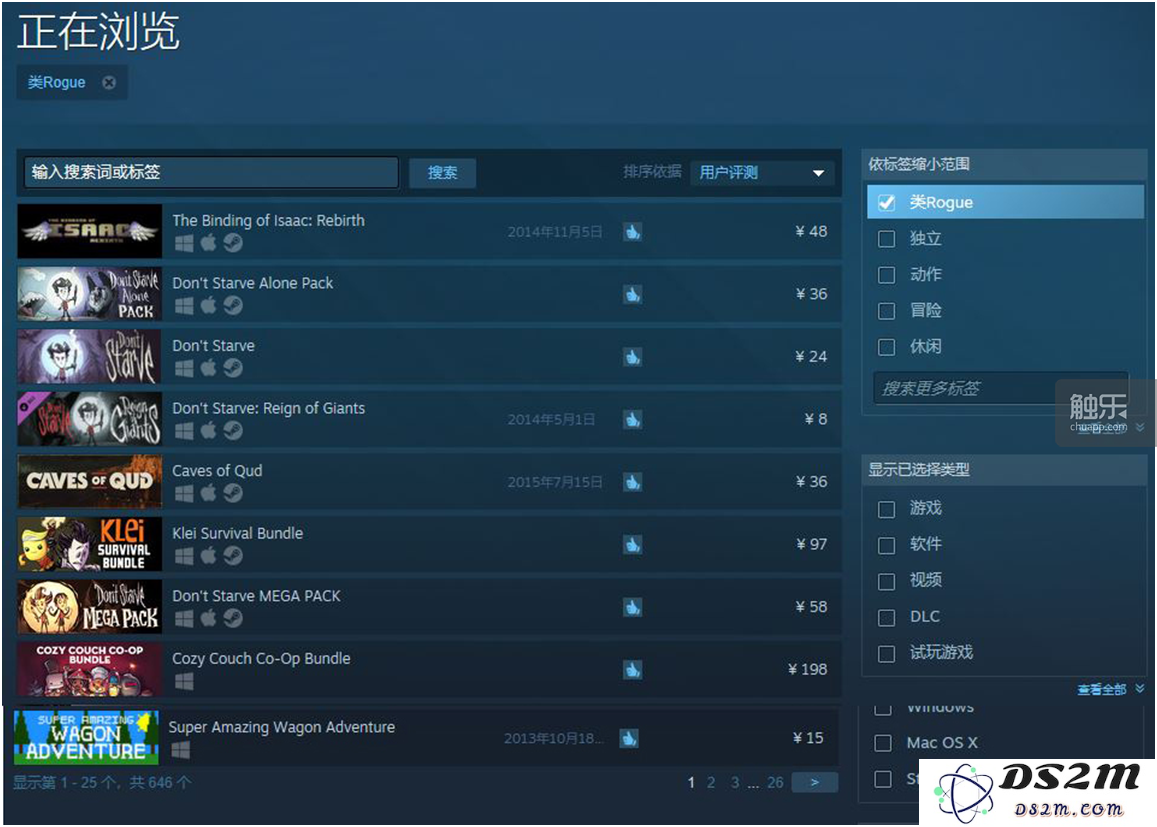
Task: Remove the 类Rogue tag filter with the x icon
Action: pos(109,83)
